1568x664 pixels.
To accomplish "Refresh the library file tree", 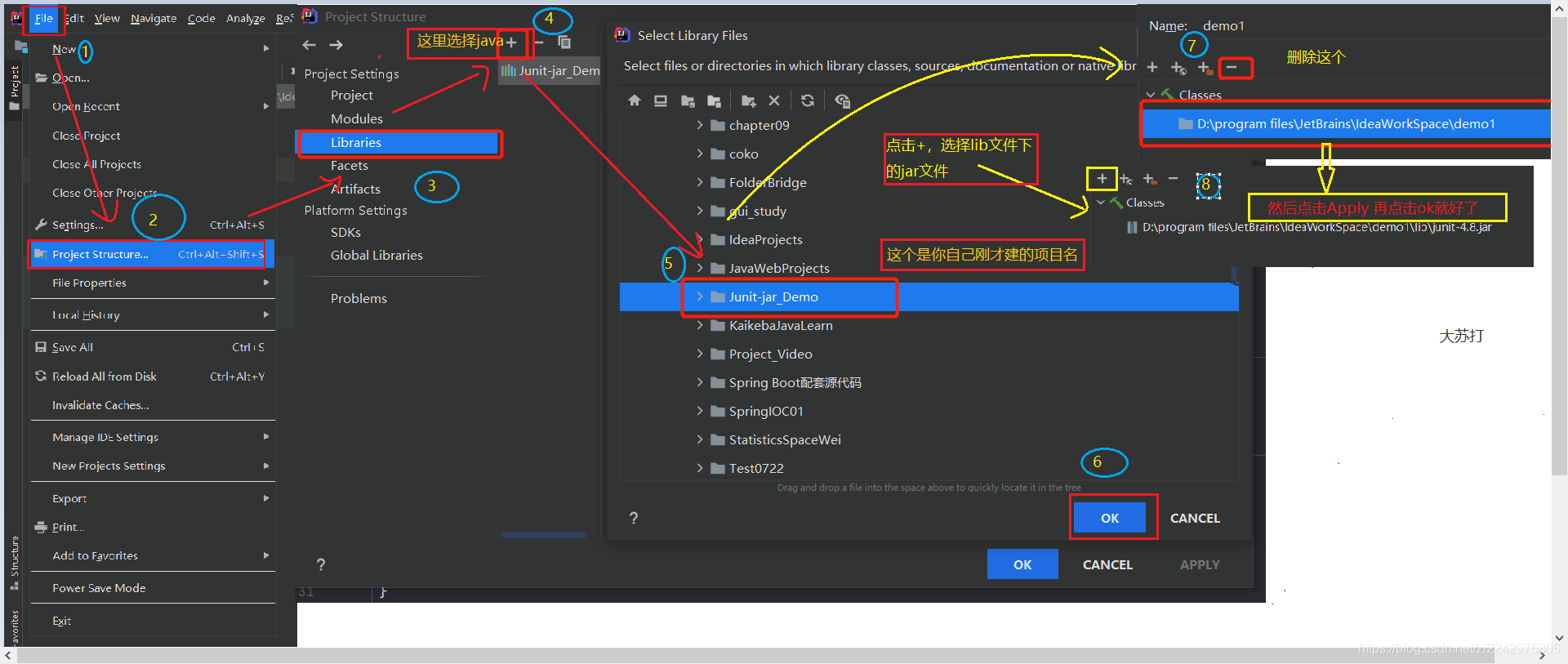I will [808, 100].
